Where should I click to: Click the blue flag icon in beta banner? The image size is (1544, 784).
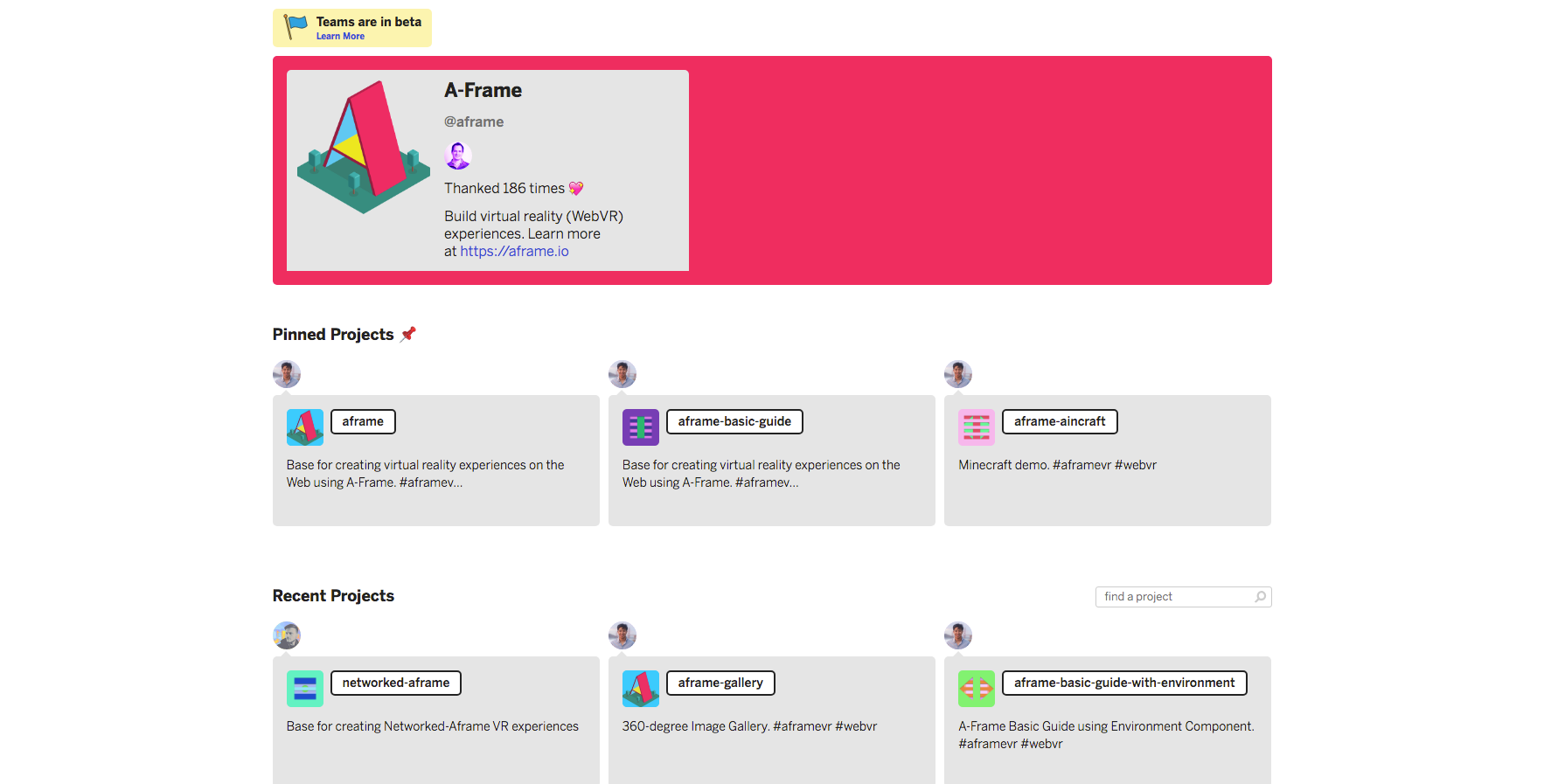point(296,27)
